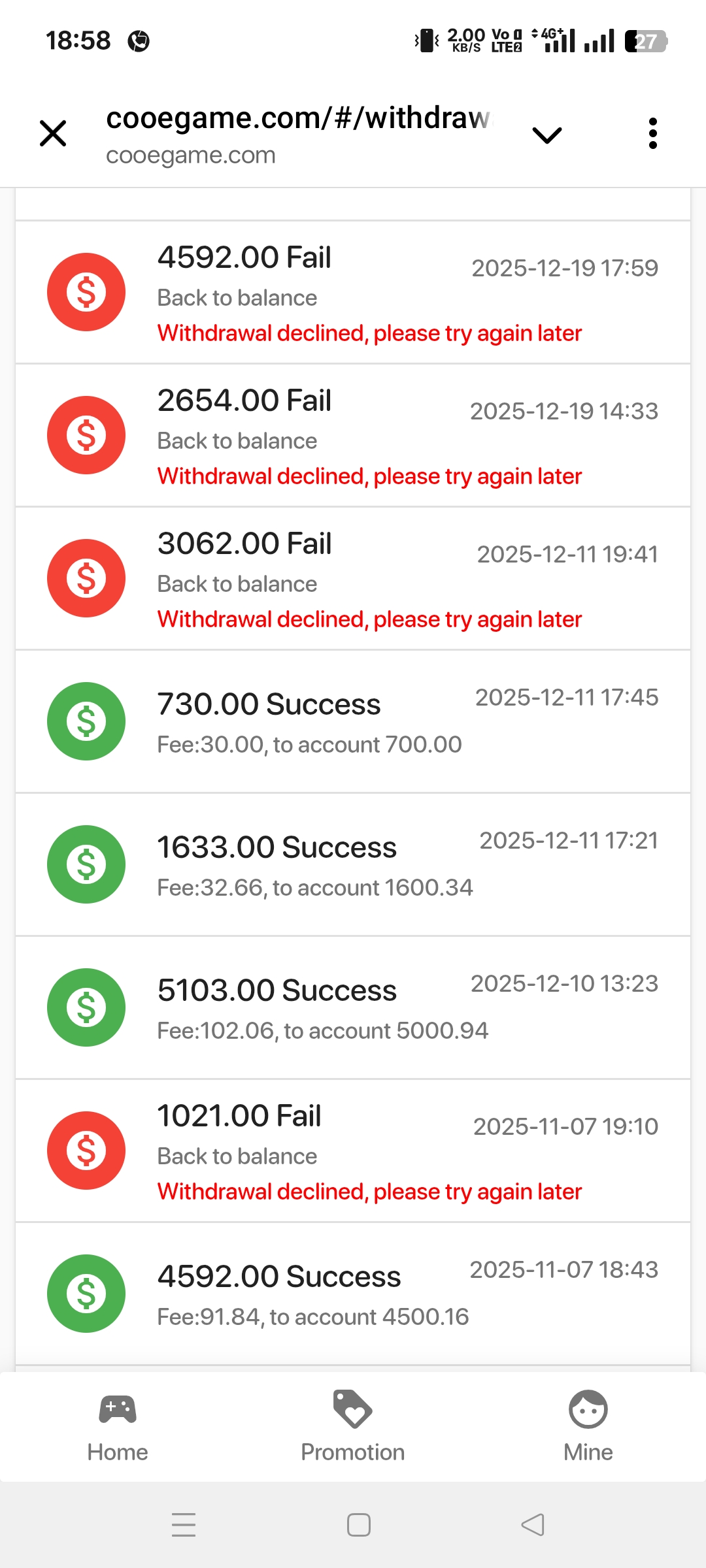Tap the cooegame.com withdraw URL
Screen dimensions: 706x1568
297,119
